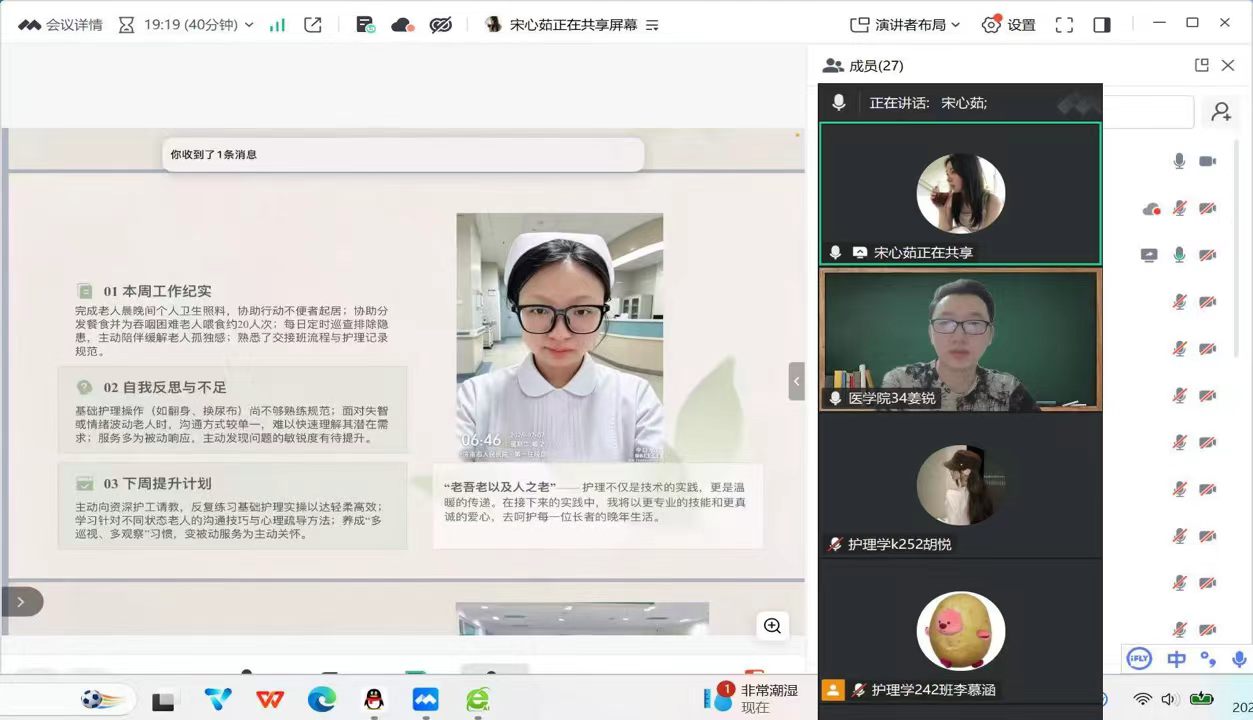Expand the hidden panel with the right-chevron button
The image size is (1253, 720).
tap(20, 601)
